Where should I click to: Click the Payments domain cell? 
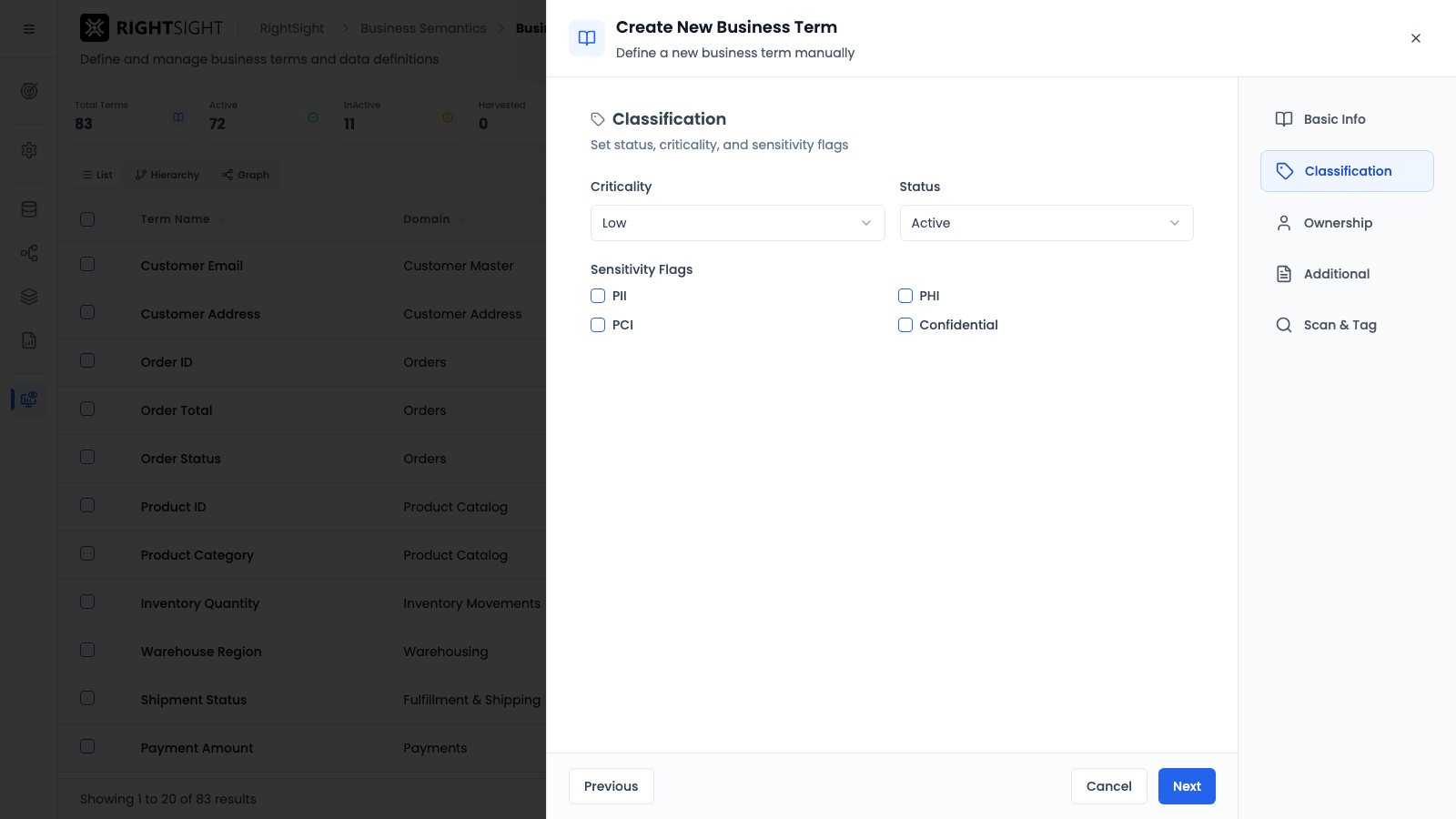pos(435,748)
